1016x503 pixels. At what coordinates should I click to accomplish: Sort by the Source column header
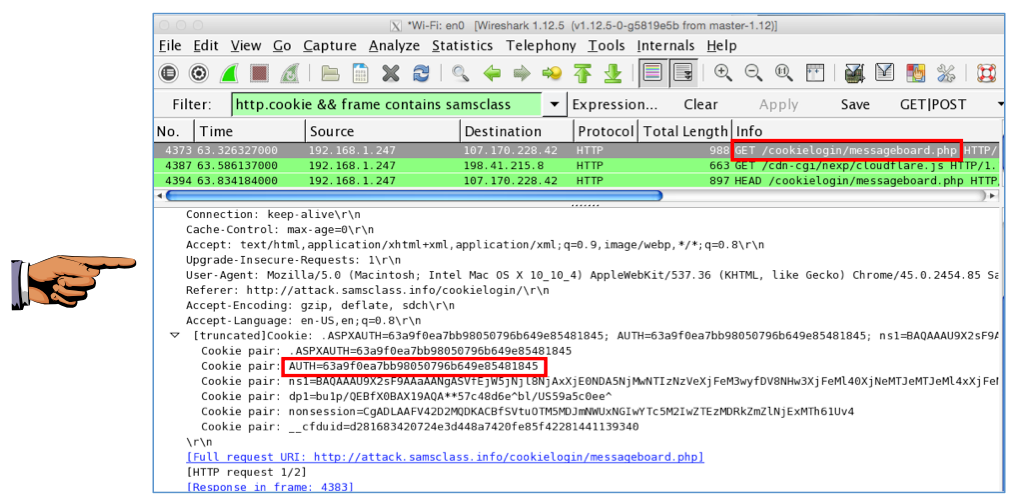pos(382,132)
